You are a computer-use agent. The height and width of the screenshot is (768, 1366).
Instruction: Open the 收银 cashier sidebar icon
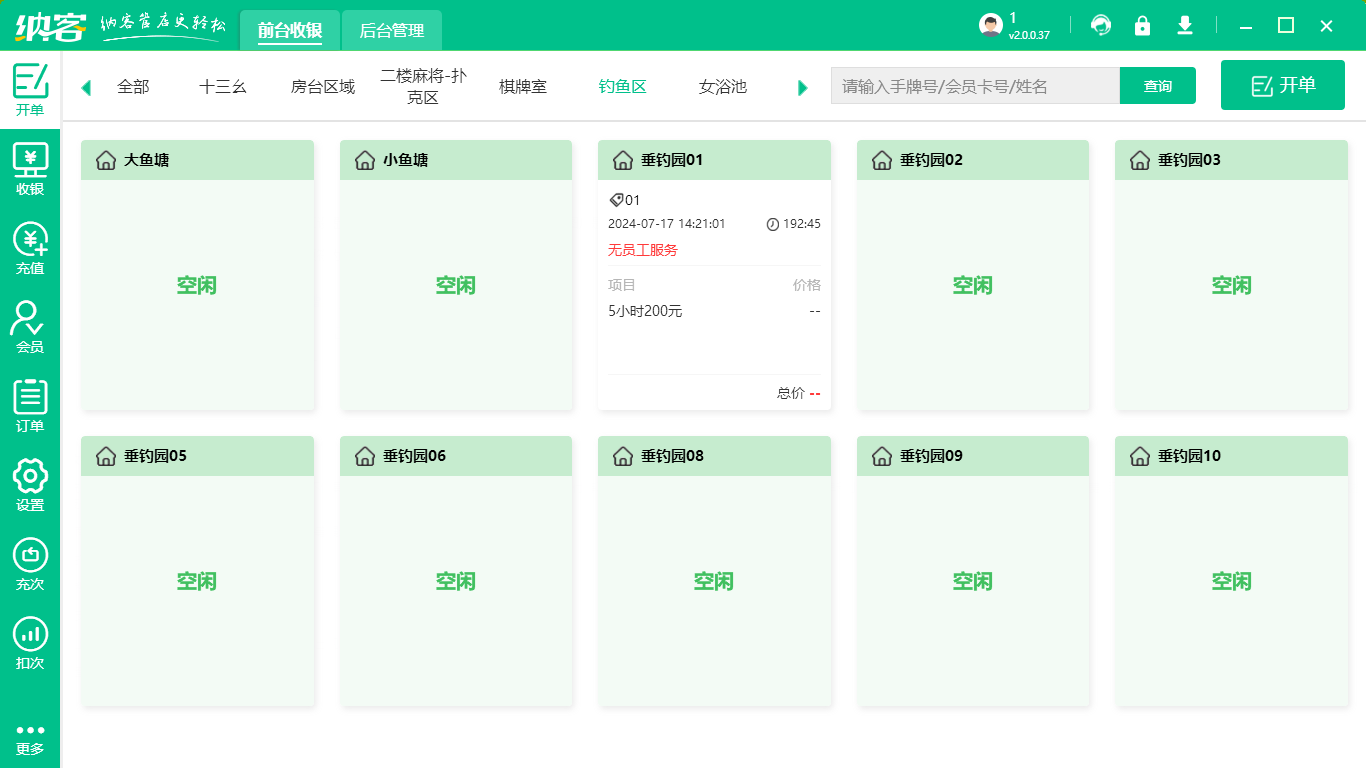tap(30, 168)
